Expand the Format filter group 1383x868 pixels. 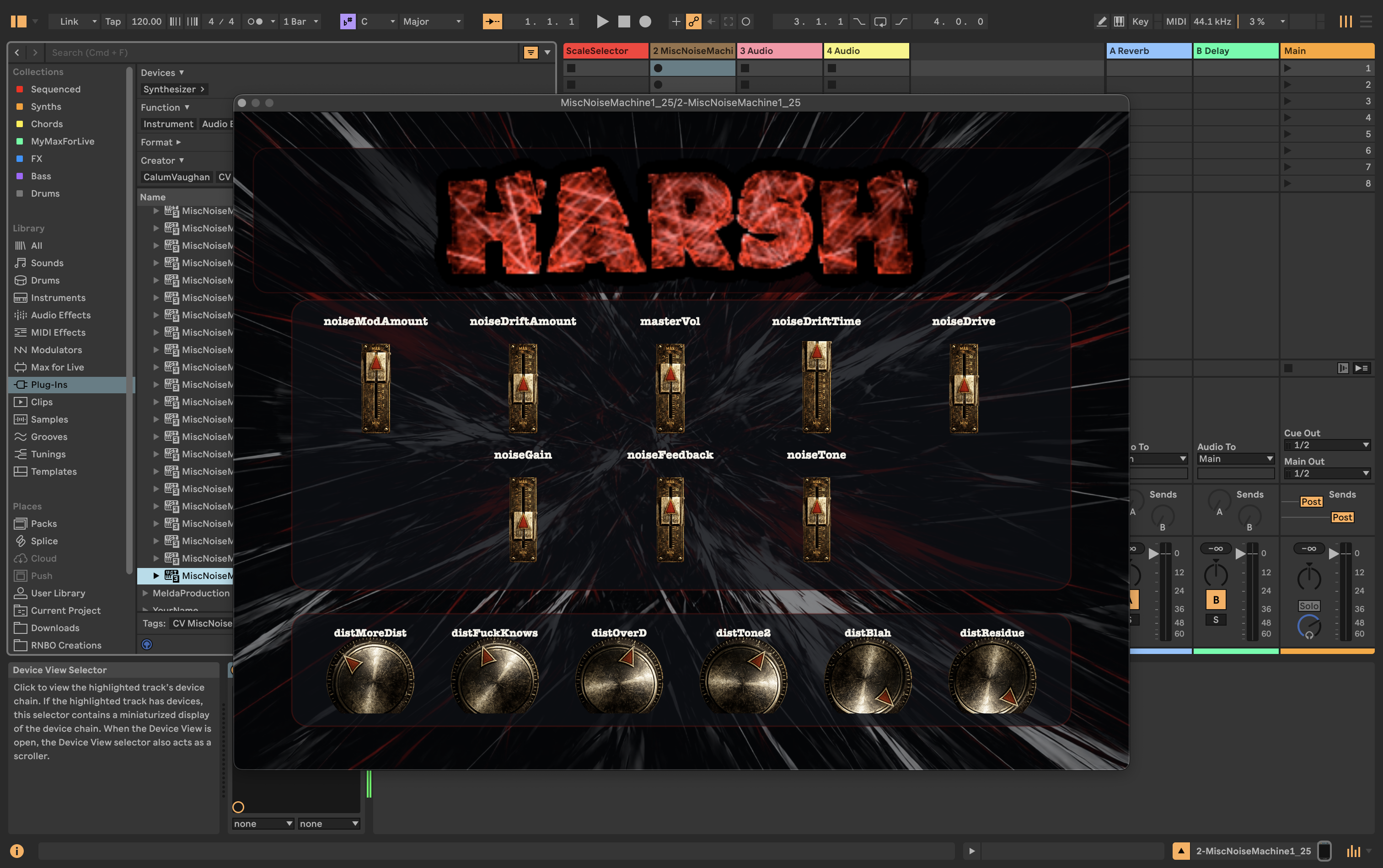coord(161,142)
